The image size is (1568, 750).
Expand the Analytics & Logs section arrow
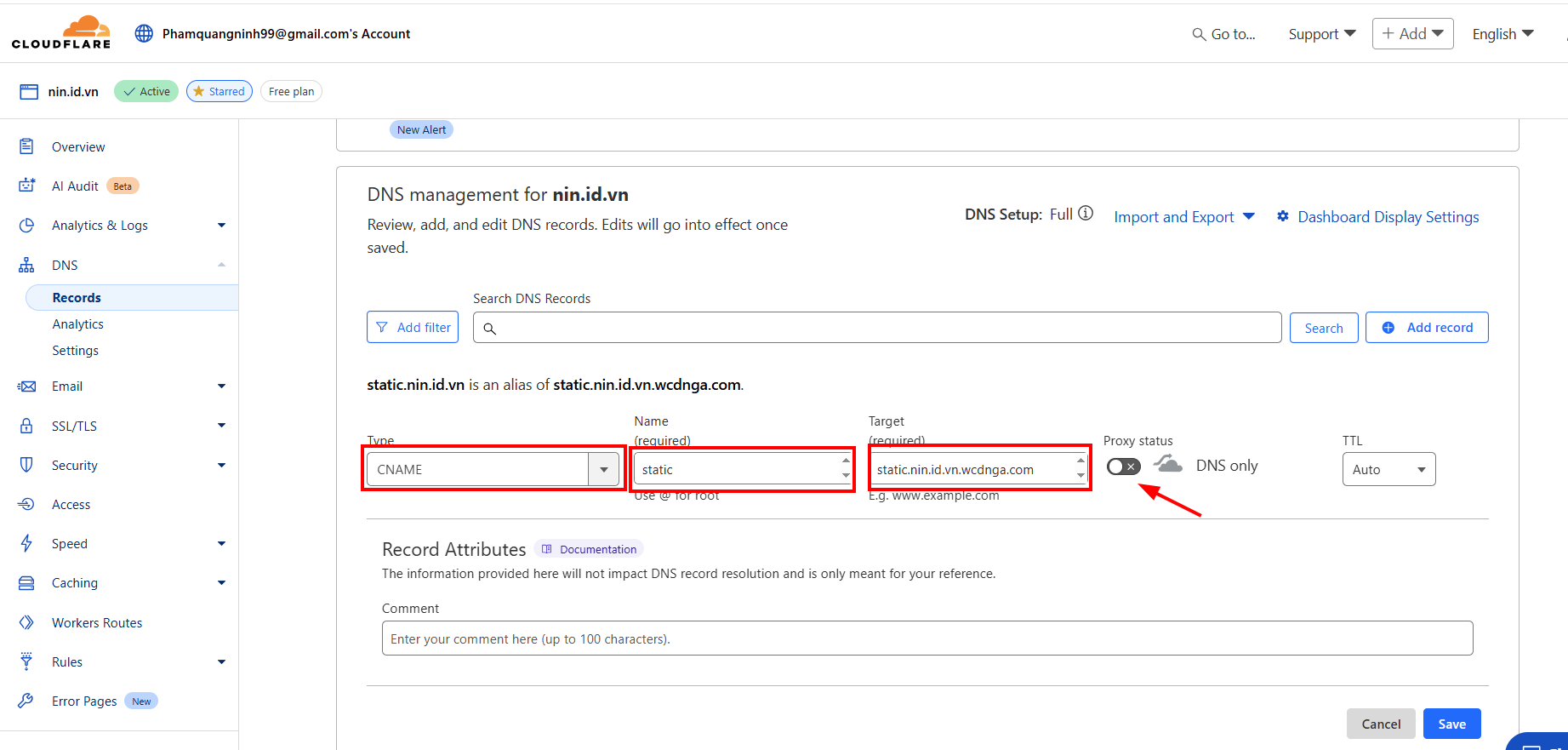click(x=221, y=226)
